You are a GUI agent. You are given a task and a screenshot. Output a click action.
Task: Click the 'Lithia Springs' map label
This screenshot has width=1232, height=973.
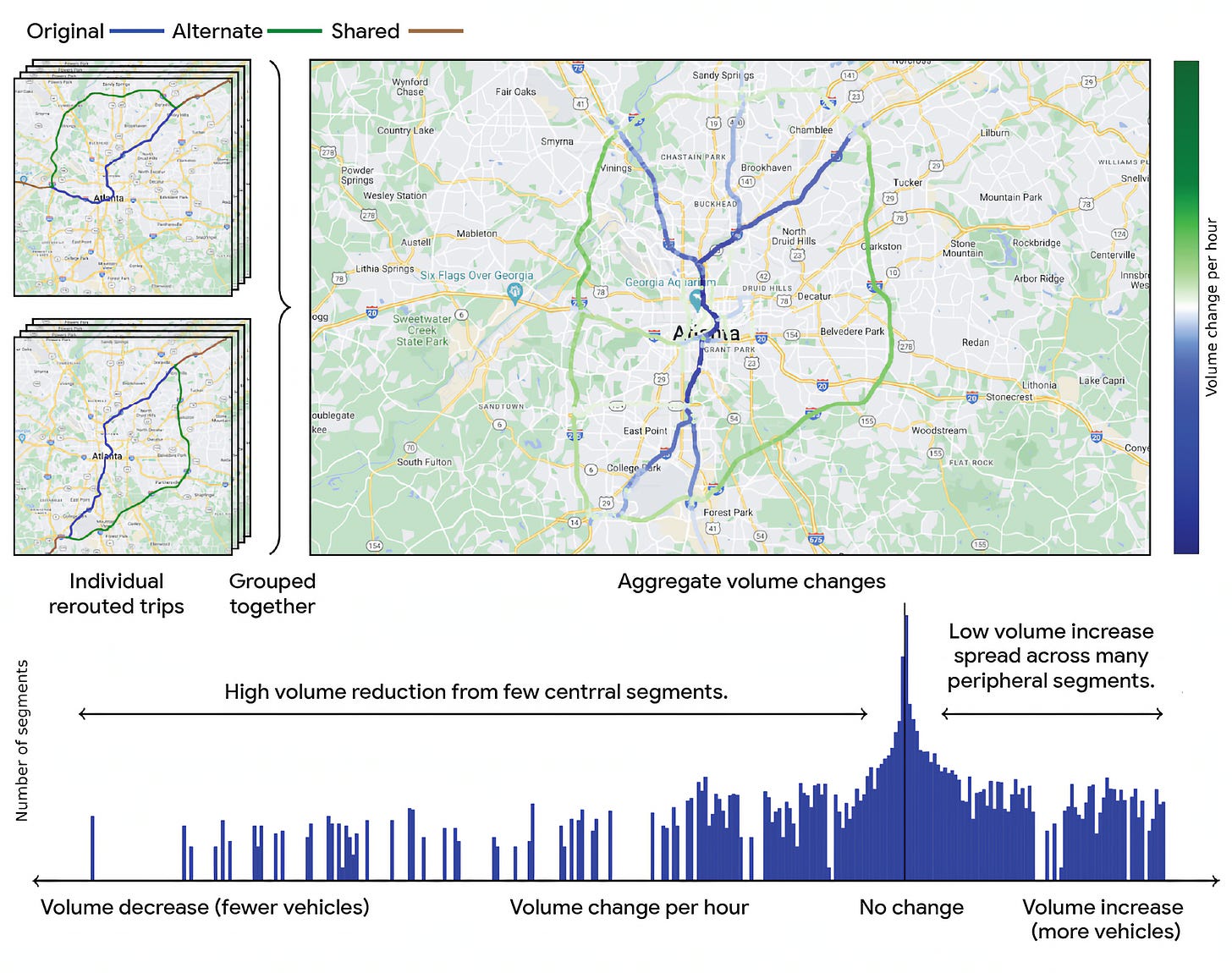(385, 269)
